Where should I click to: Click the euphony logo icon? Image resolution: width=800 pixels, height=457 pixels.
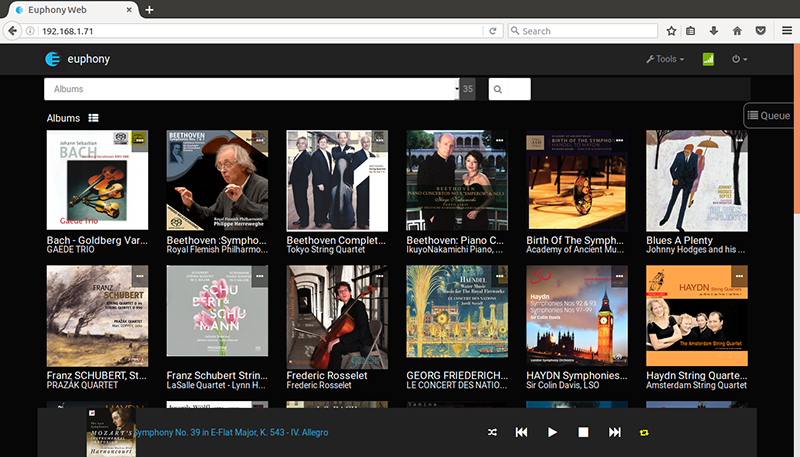(53, 59)
